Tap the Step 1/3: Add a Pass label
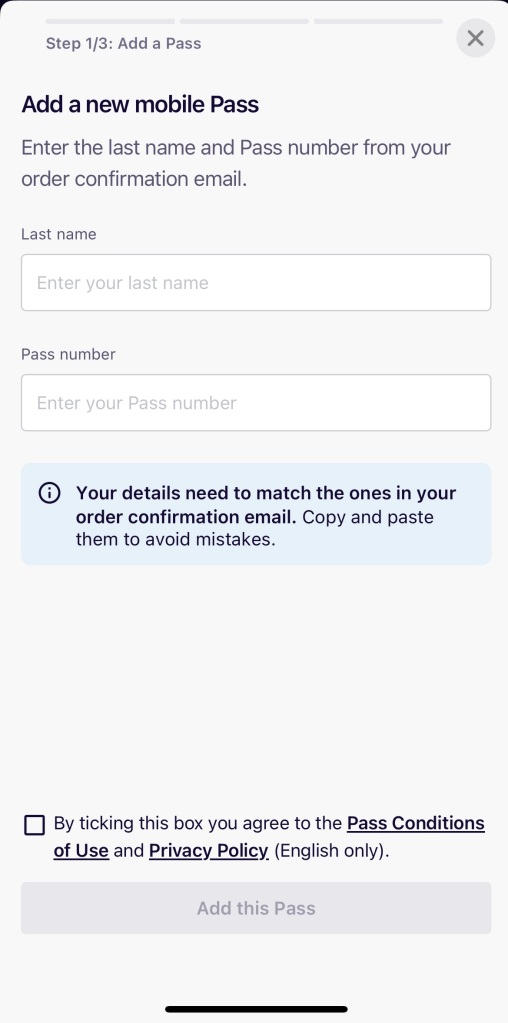The height and width of the screenshot is (1023, 508). point(123,44)
